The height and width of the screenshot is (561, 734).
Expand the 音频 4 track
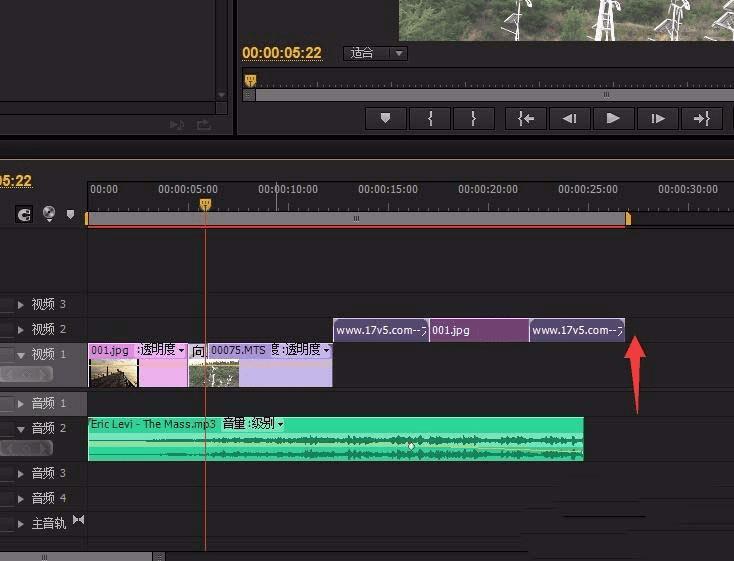pyautogui.click(x=21, y=499)
